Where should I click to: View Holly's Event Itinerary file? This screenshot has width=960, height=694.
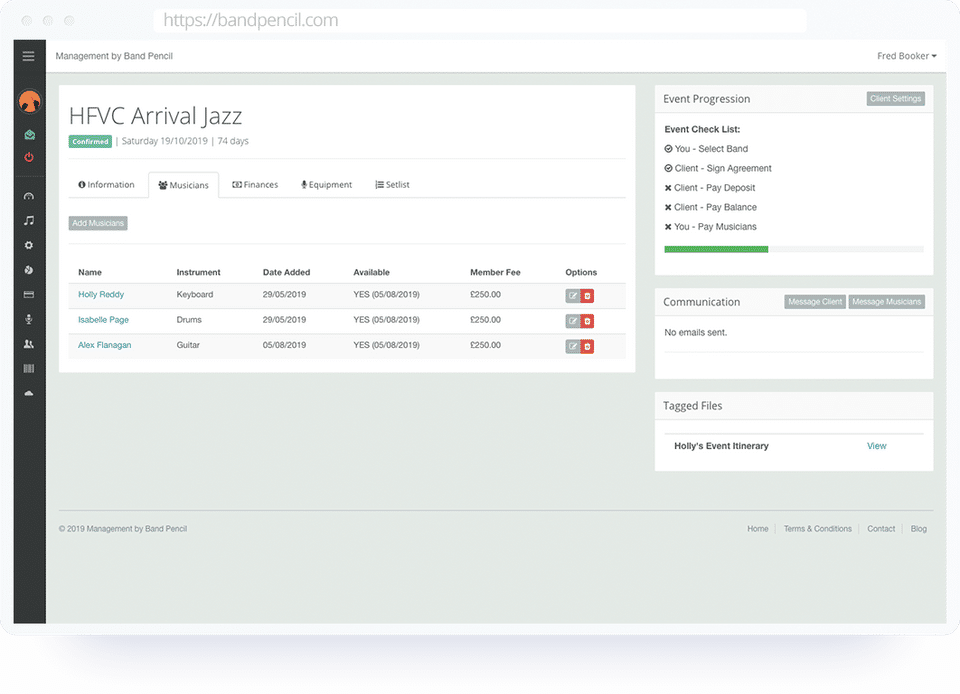[877, 446]
